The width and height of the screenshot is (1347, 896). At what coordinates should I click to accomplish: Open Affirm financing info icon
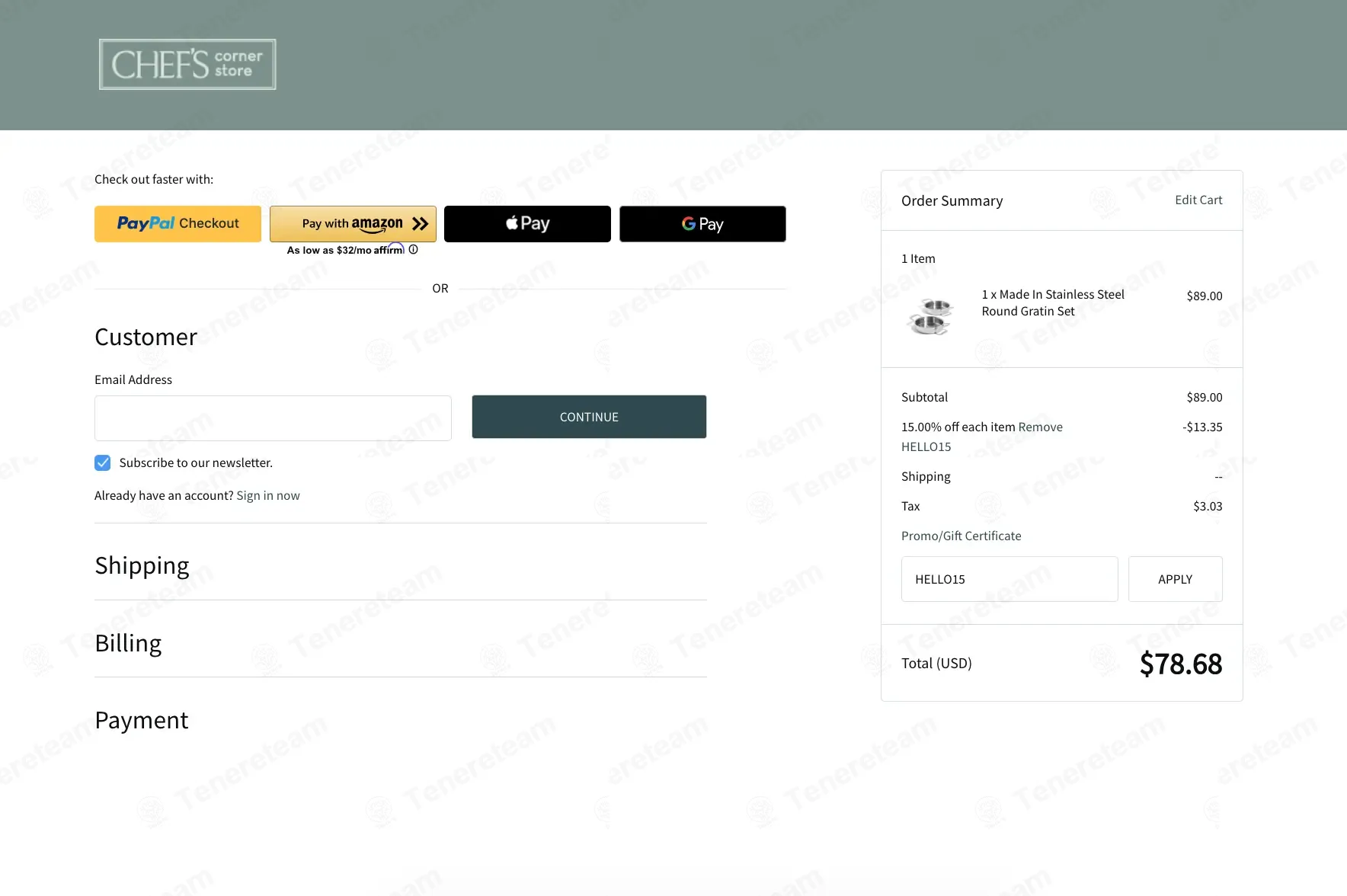(x=414, y=250)
